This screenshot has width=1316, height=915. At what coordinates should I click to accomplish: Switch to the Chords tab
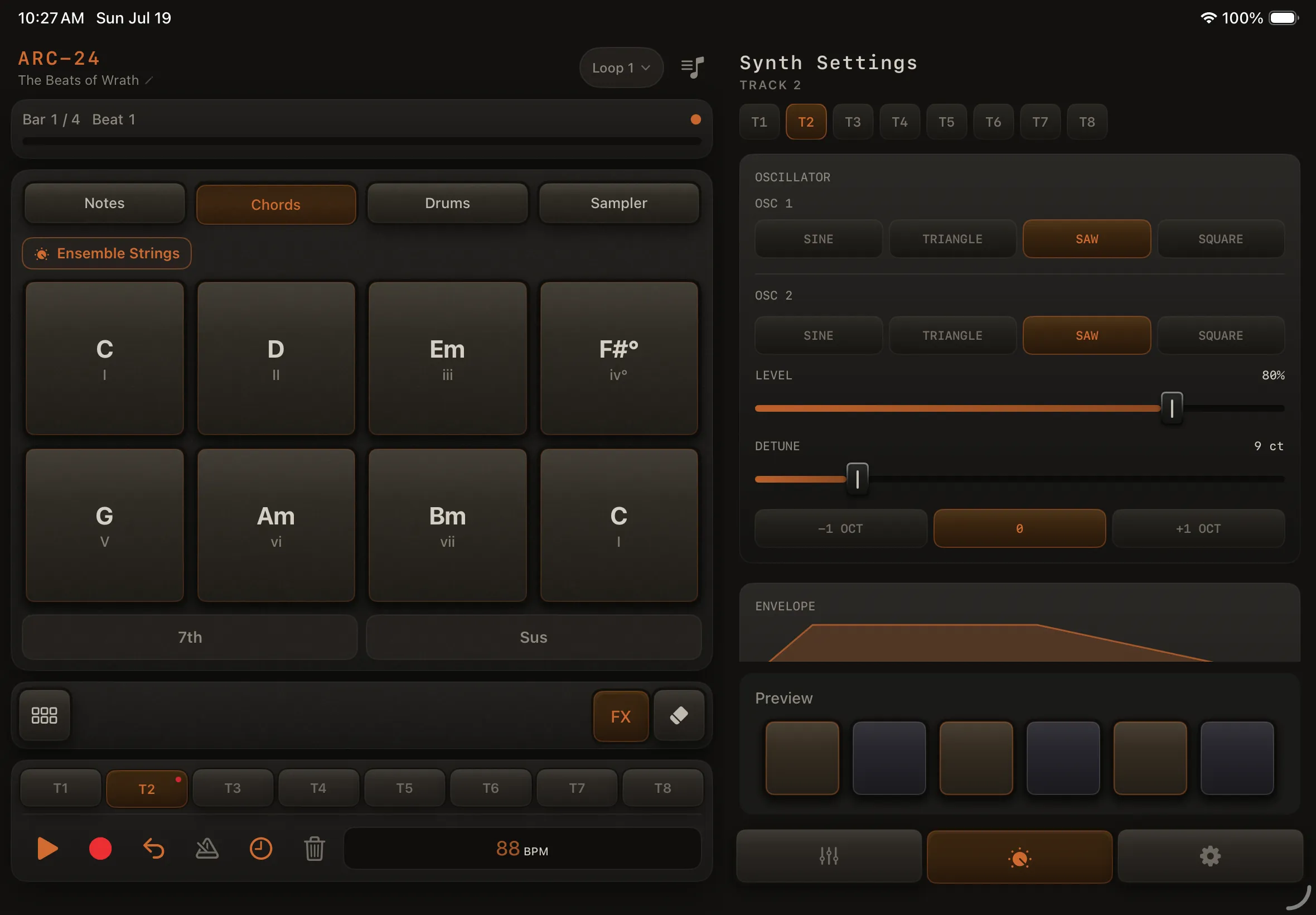[275, 205]
